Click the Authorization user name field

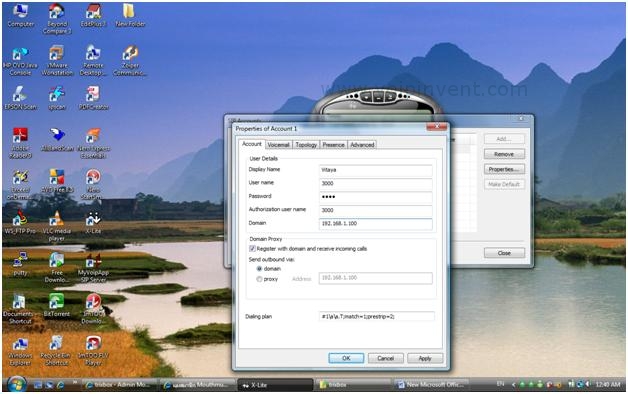(376, 210)
